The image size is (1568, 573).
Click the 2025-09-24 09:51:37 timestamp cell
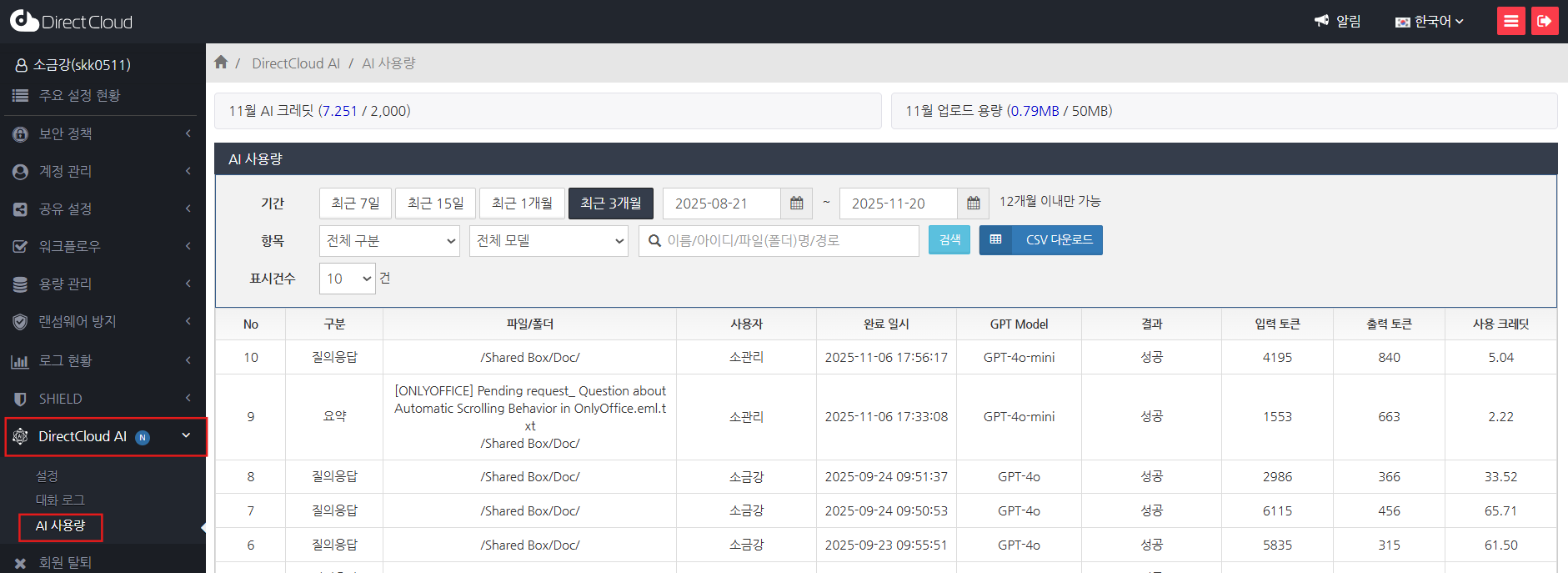coord(886,477)
